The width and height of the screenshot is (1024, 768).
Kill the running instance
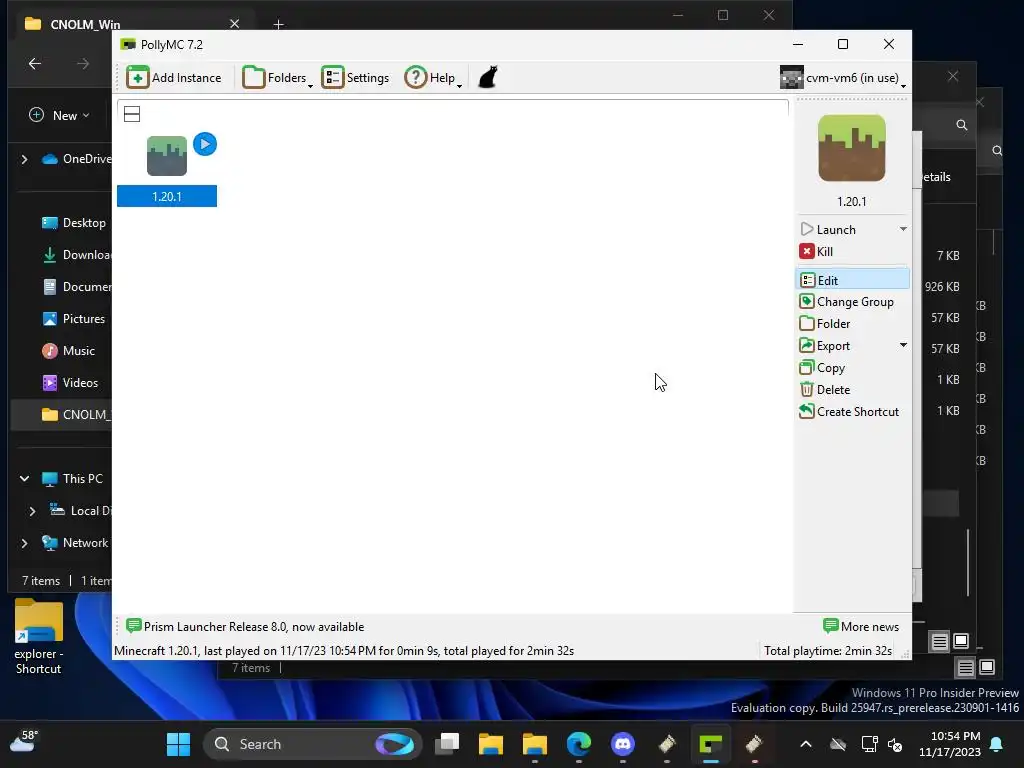coord(816,251)
